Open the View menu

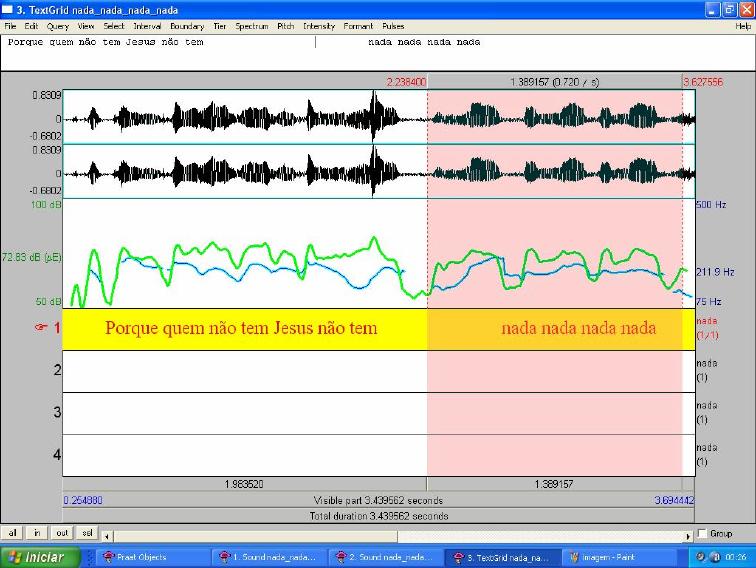pyautogui.click(x=86, y=27)
